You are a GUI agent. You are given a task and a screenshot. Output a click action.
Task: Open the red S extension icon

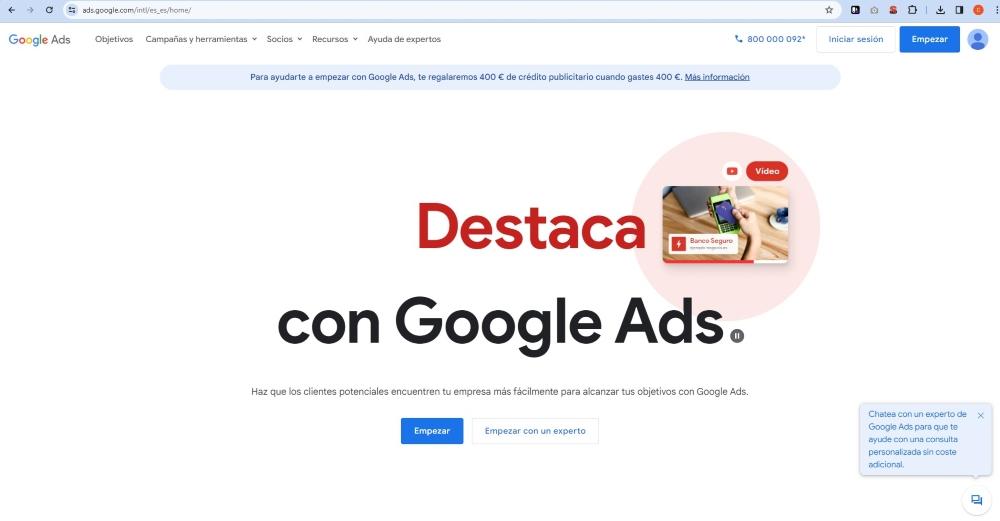click(893, 10)
